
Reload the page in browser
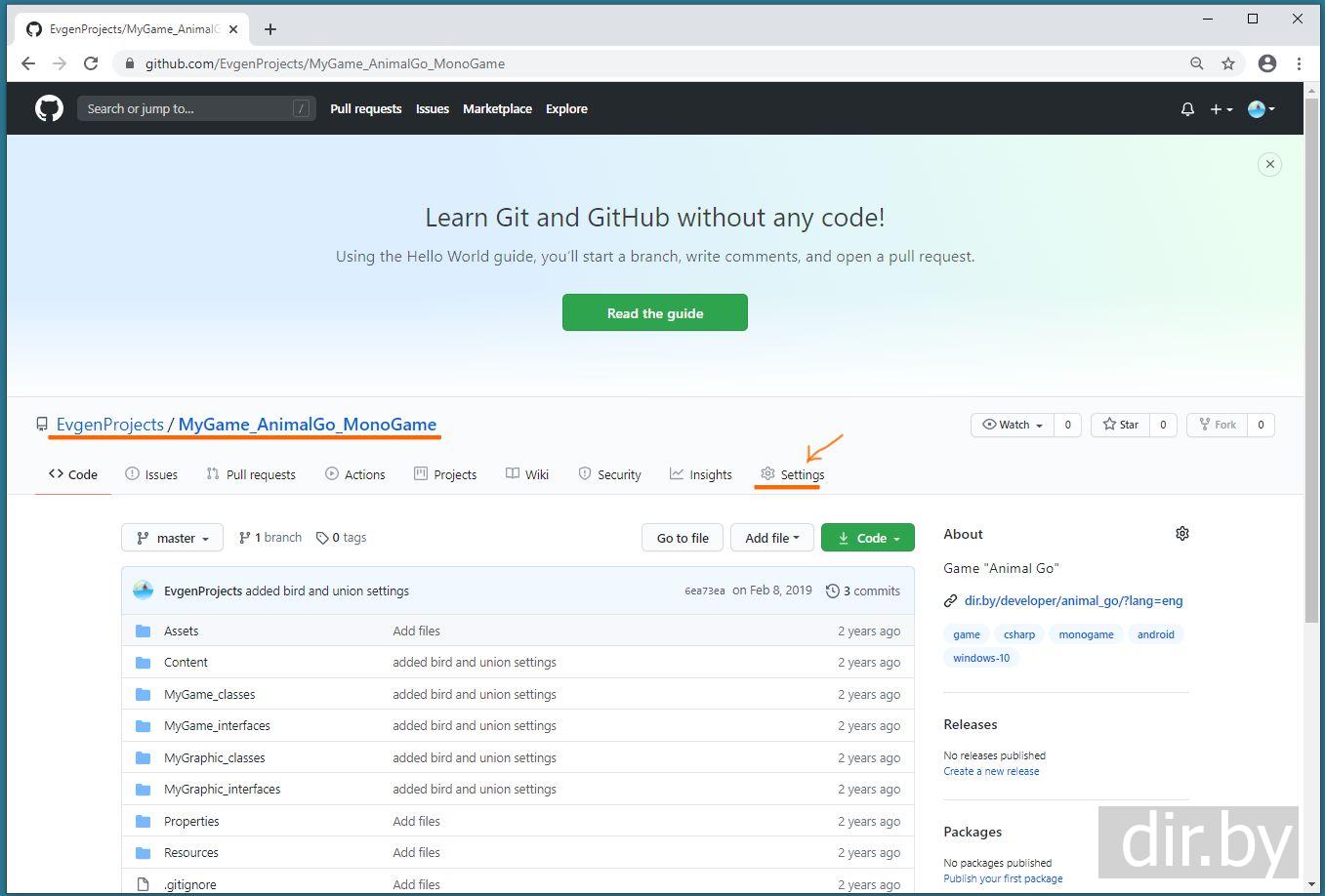[91, 63]
